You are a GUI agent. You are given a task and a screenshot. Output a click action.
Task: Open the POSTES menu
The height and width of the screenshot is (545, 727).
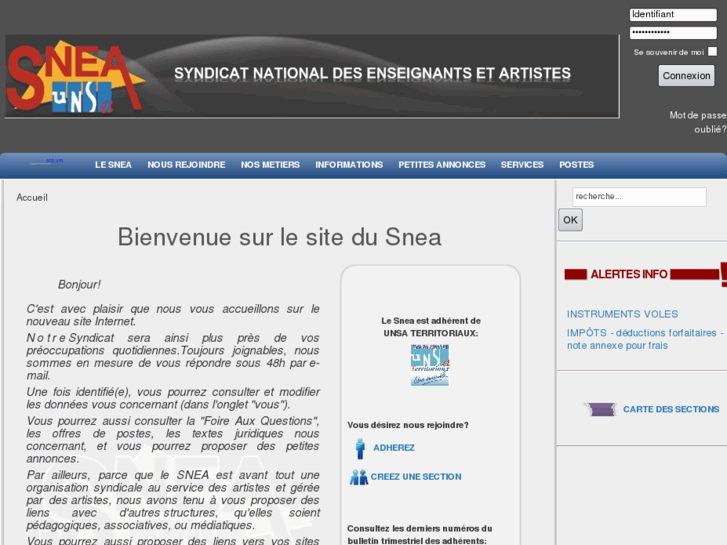coord(576,165)
